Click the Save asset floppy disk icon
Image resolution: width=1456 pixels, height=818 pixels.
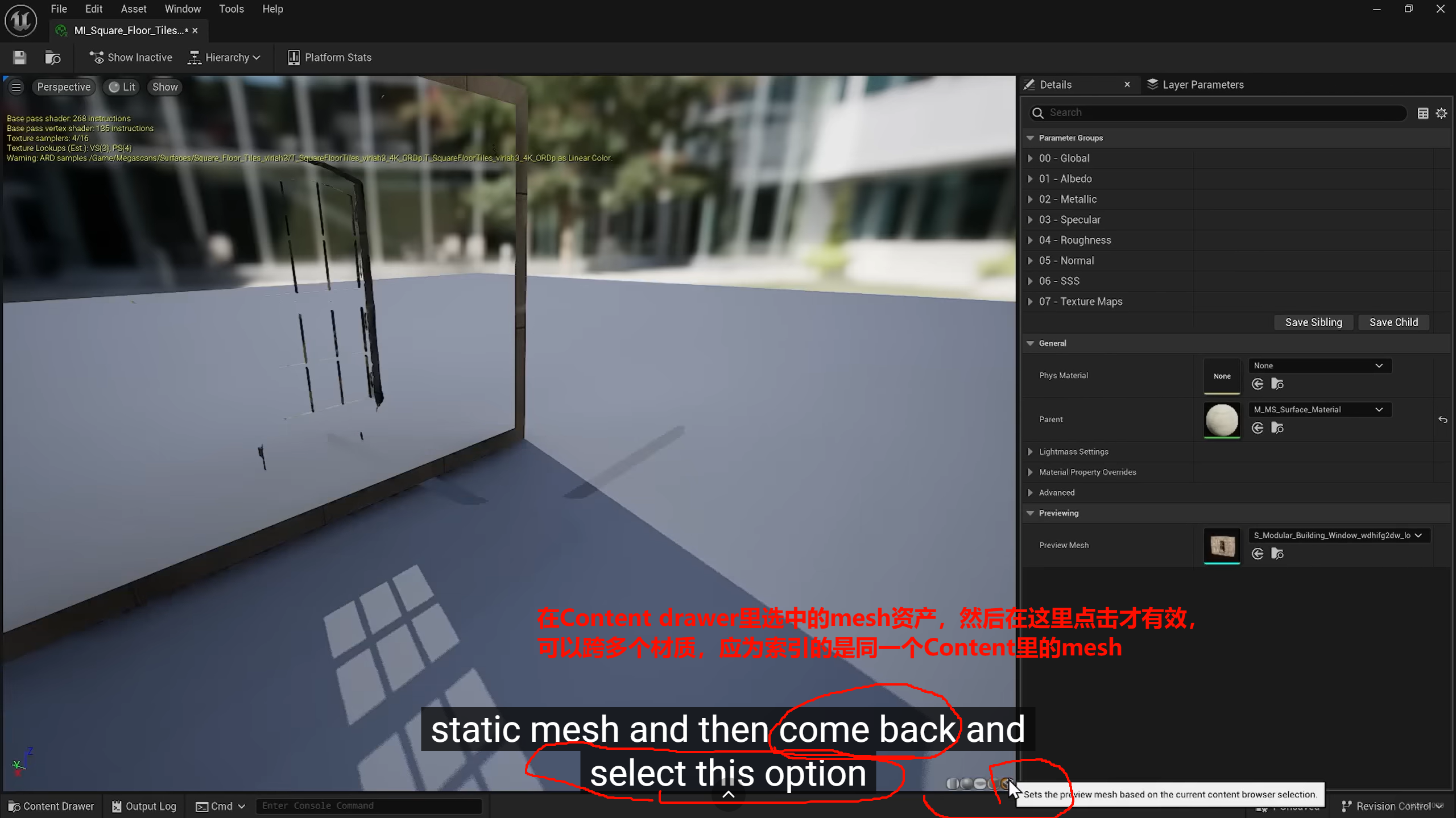coord(19,57)
